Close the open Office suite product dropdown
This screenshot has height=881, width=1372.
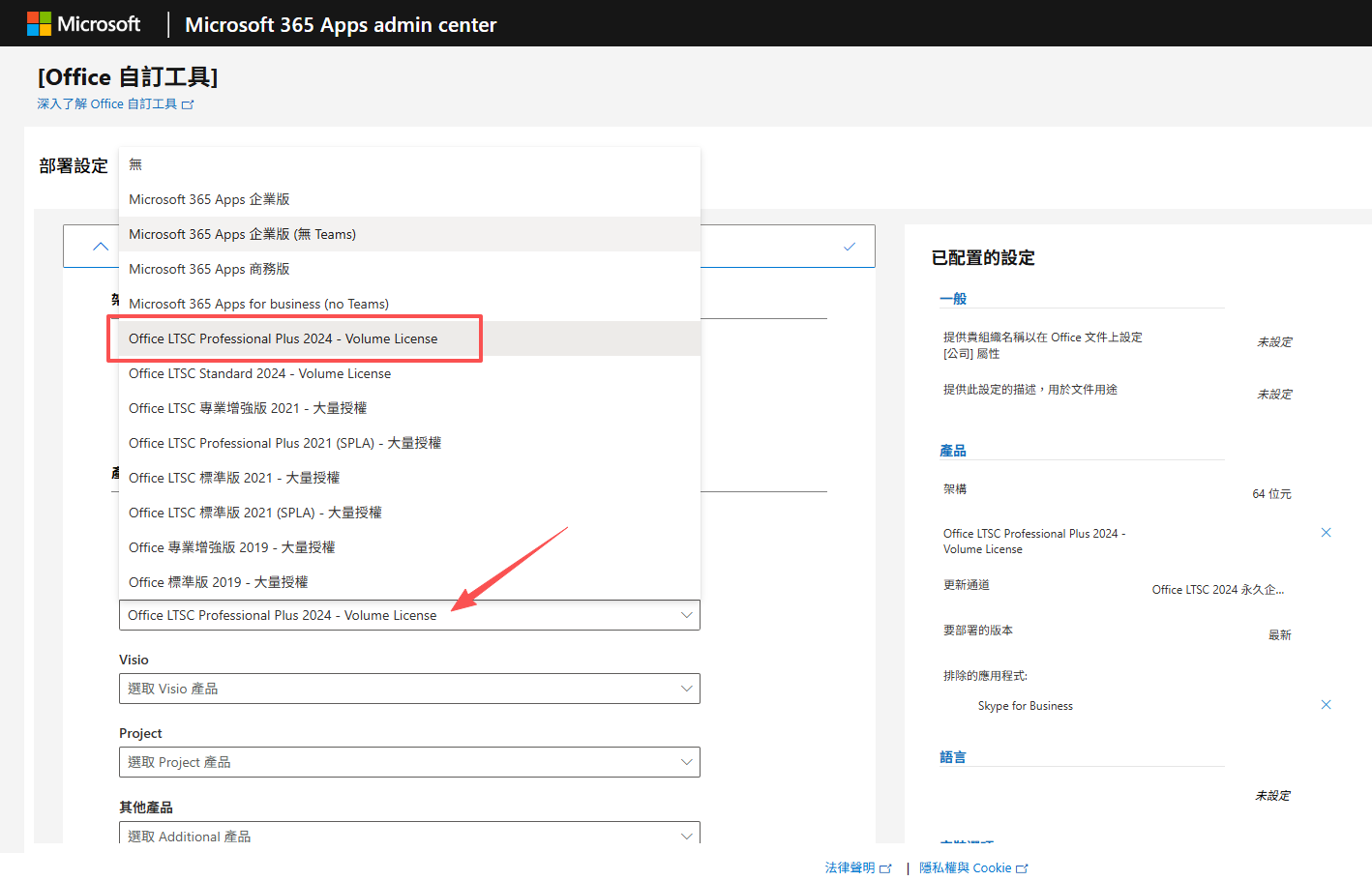click(409, 615)
